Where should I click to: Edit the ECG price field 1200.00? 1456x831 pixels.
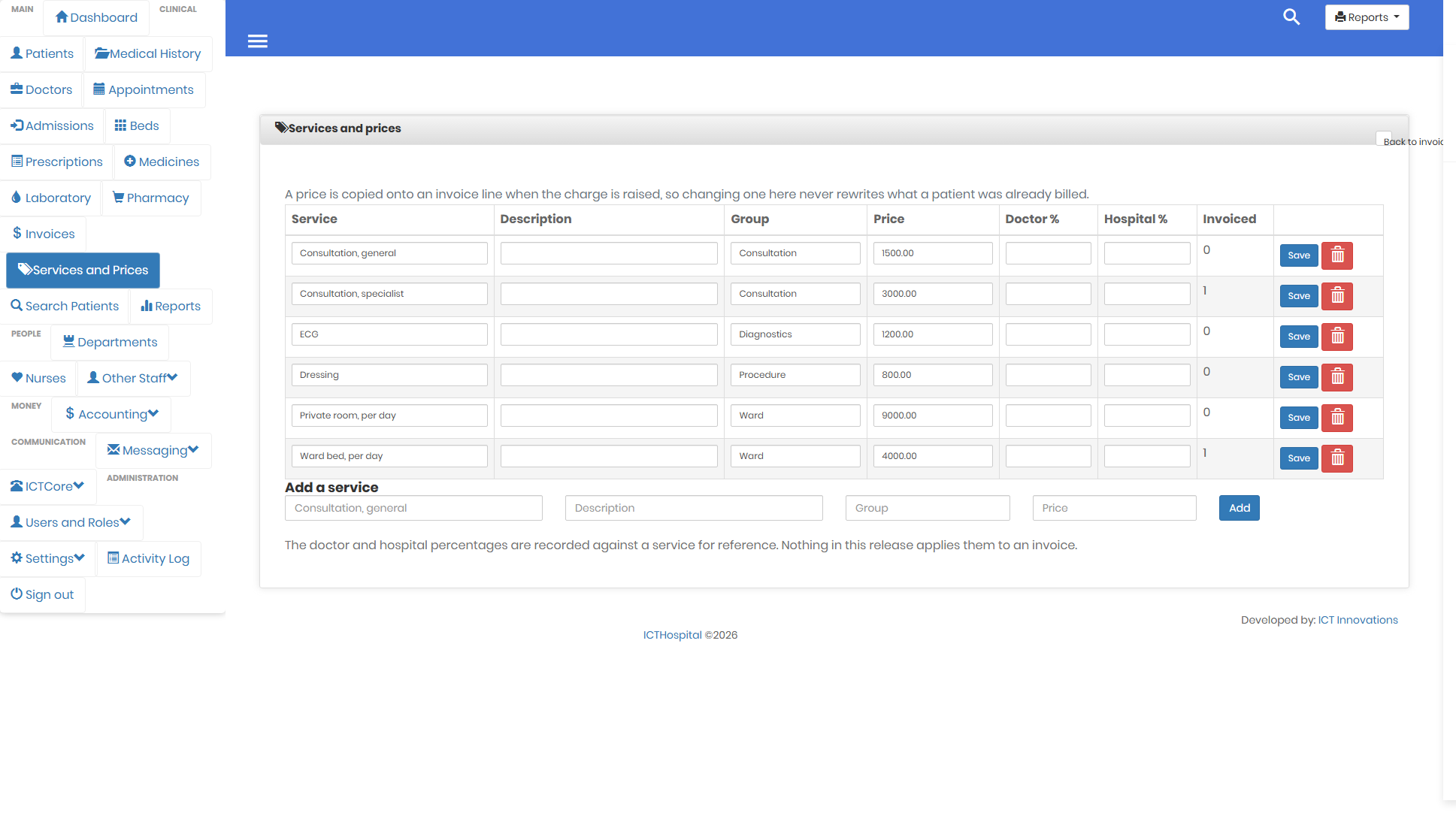933,334
